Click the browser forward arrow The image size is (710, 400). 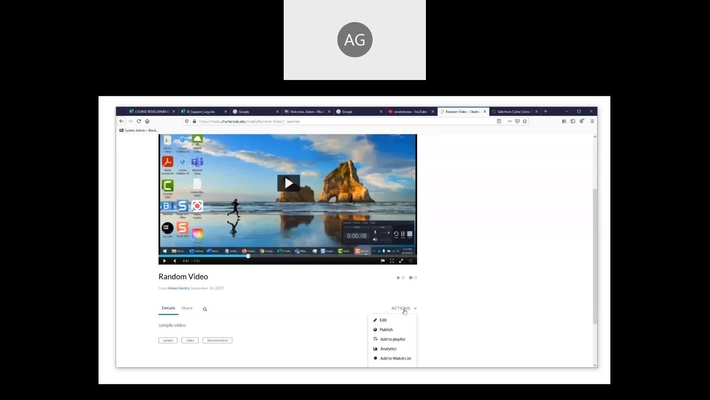click(x=130, y=121)
